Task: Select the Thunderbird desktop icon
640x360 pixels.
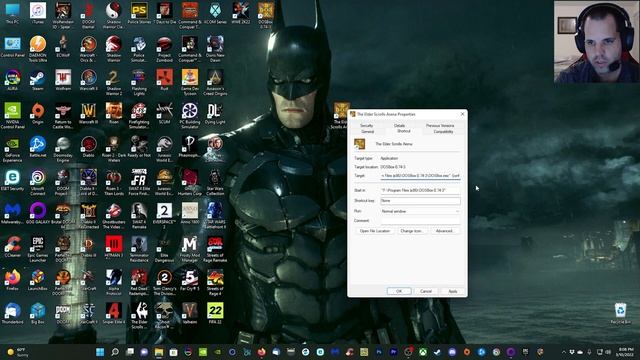Action: point(12,313)
